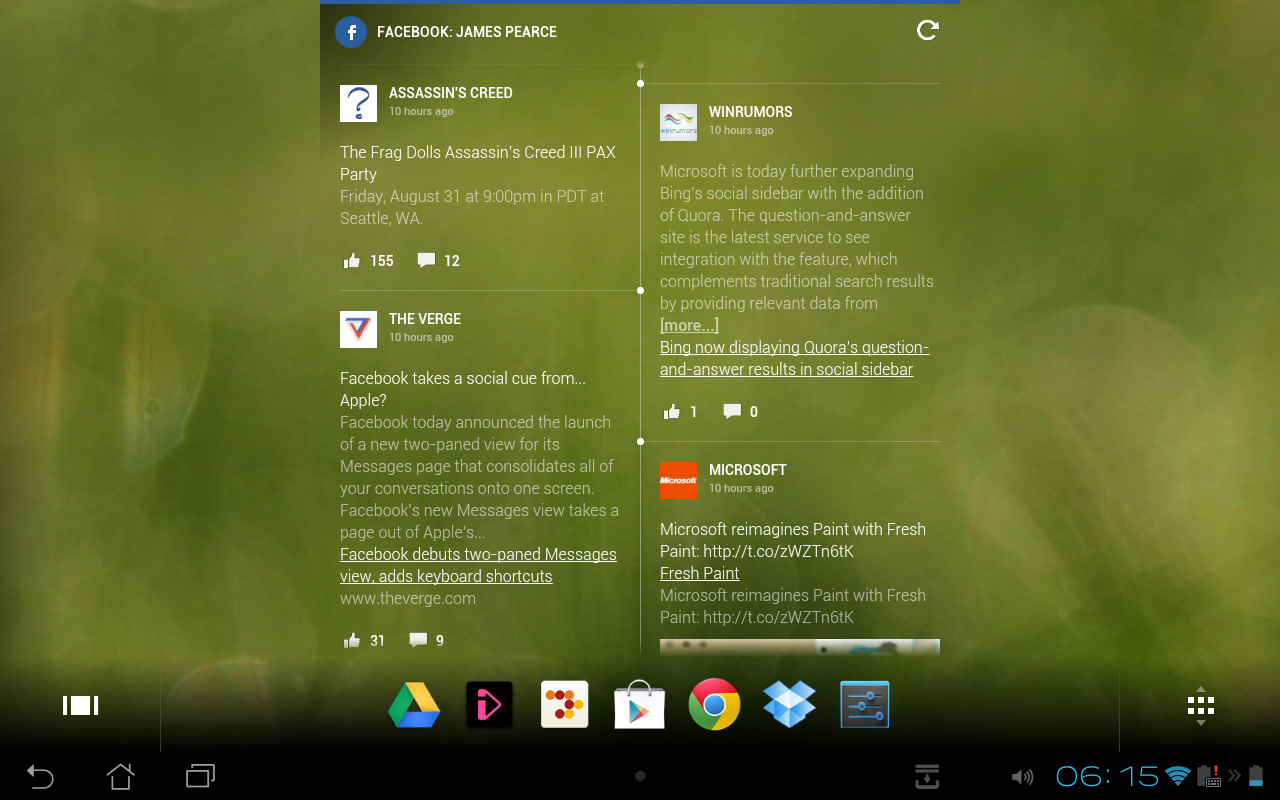Screen dimensions: 1280x800
Task: Open the Microsoft page logo
Action: 678,480
